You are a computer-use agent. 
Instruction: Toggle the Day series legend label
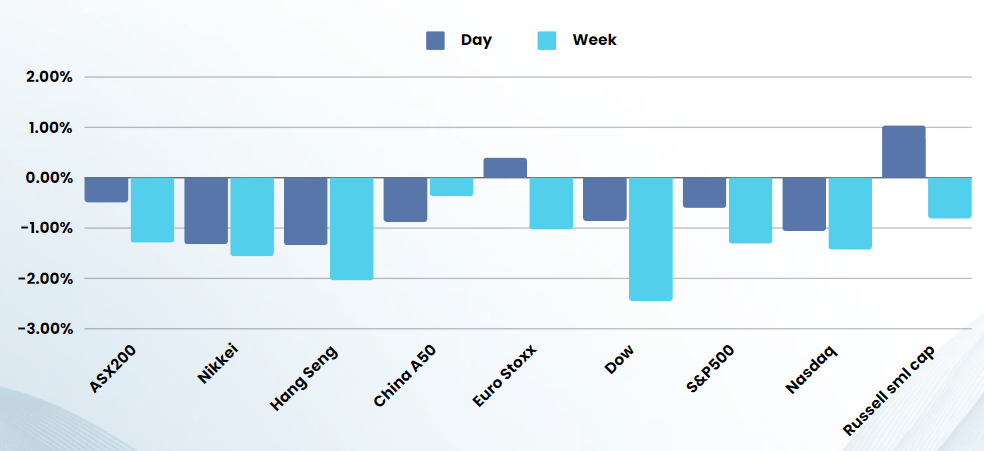pyautogui.click(x=476, y=40)
